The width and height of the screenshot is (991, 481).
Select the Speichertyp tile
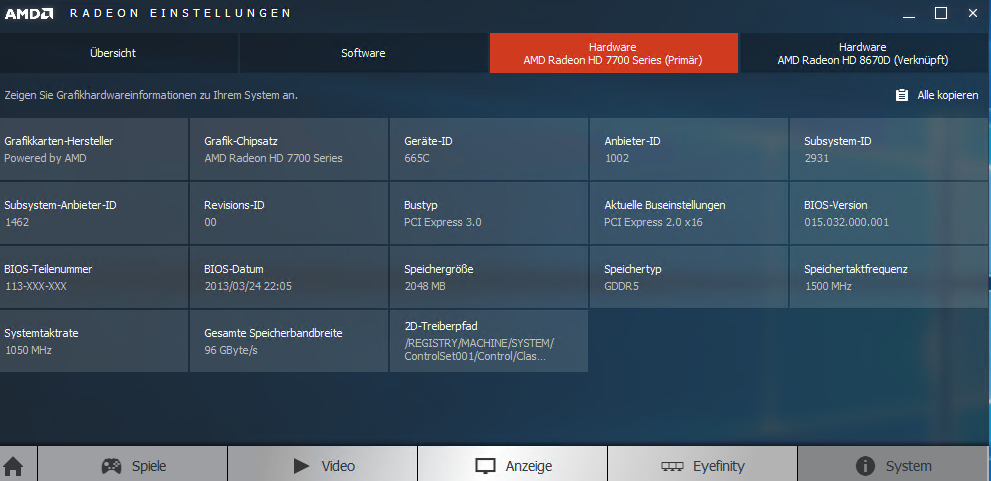[x=689, y=277]
